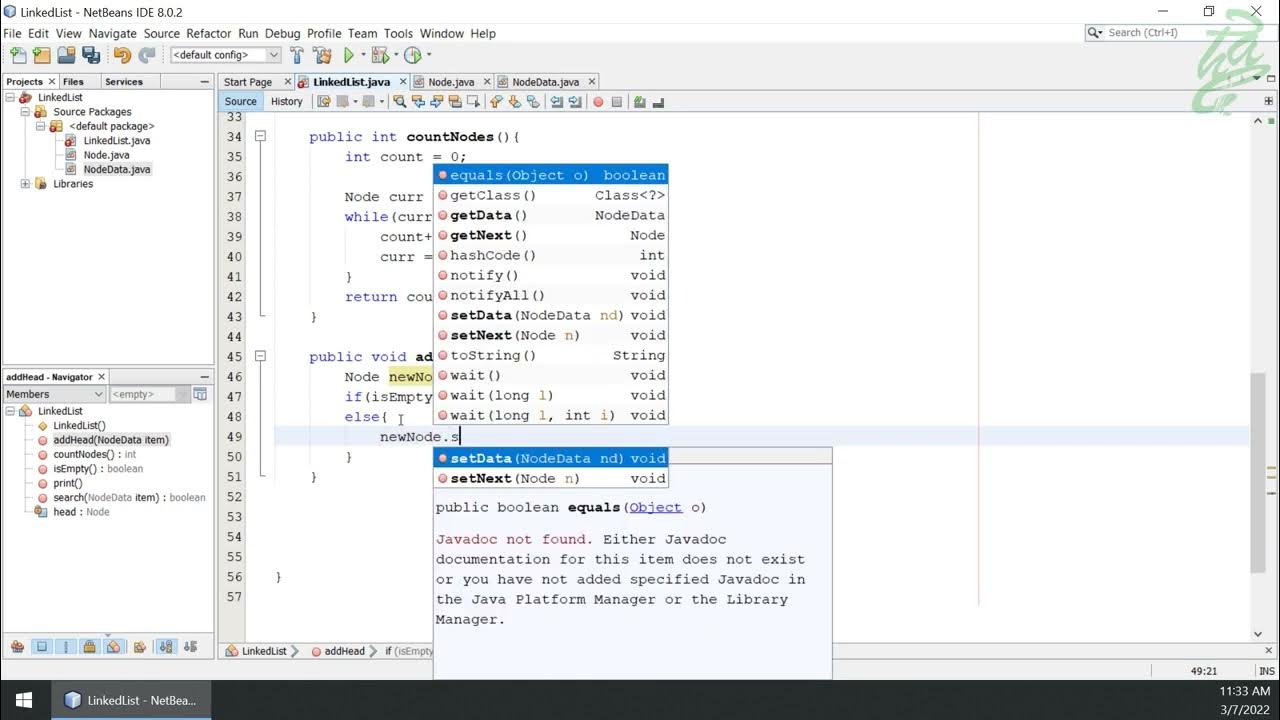Screen dimensions: 1280x720
Task: Click the Run Project green arrow
Action: point(349,55)
